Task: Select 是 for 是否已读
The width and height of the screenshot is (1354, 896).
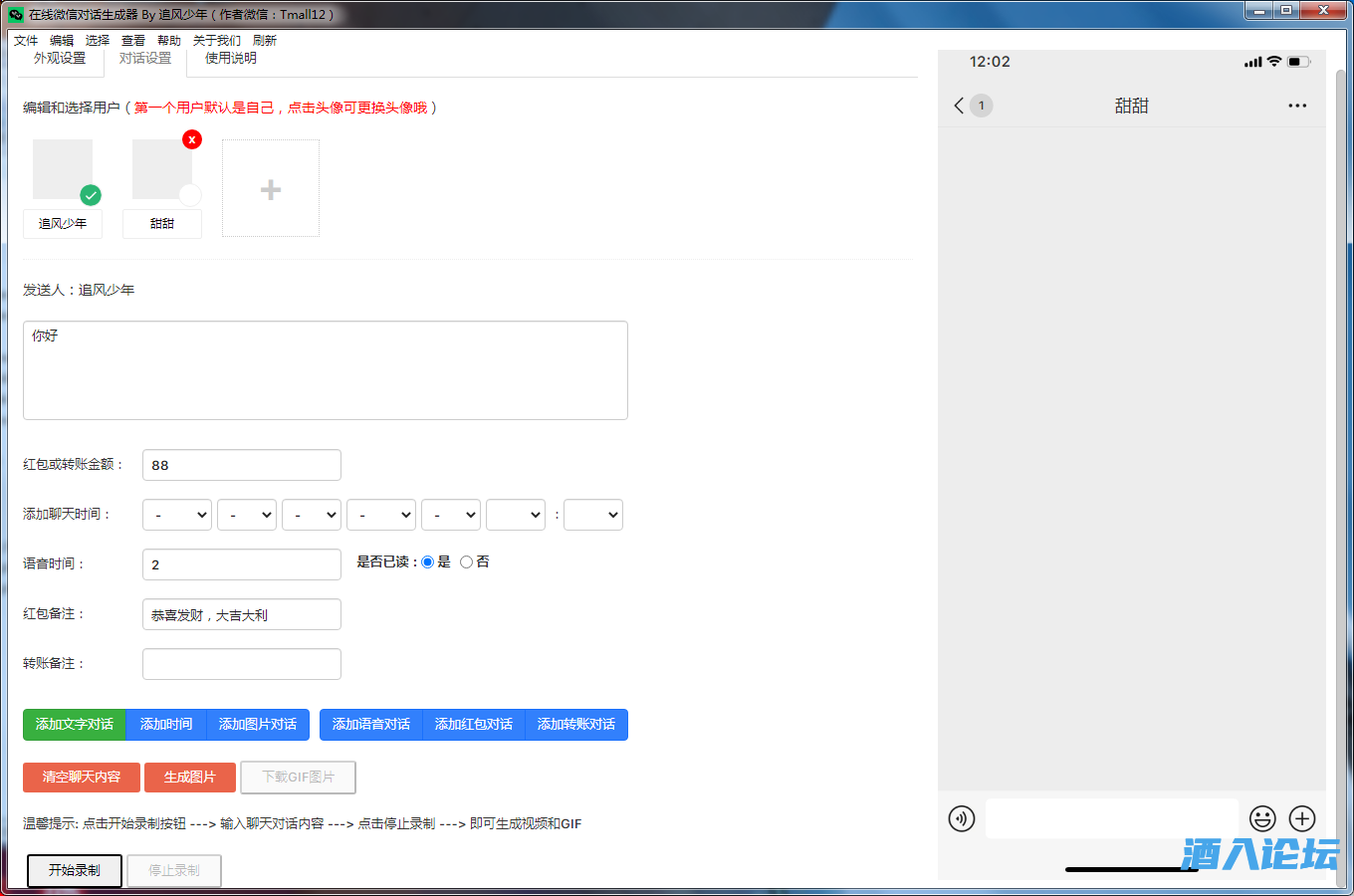Action: (428, 561)
